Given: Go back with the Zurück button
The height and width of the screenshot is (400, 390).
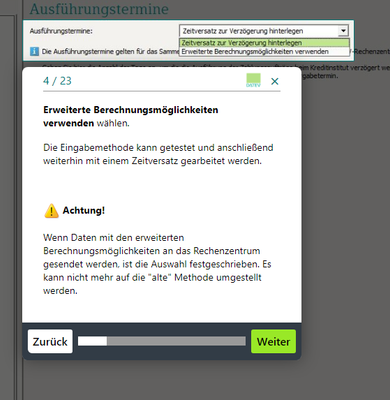Looking at the screenshot, I should click(x=50, y=341).
